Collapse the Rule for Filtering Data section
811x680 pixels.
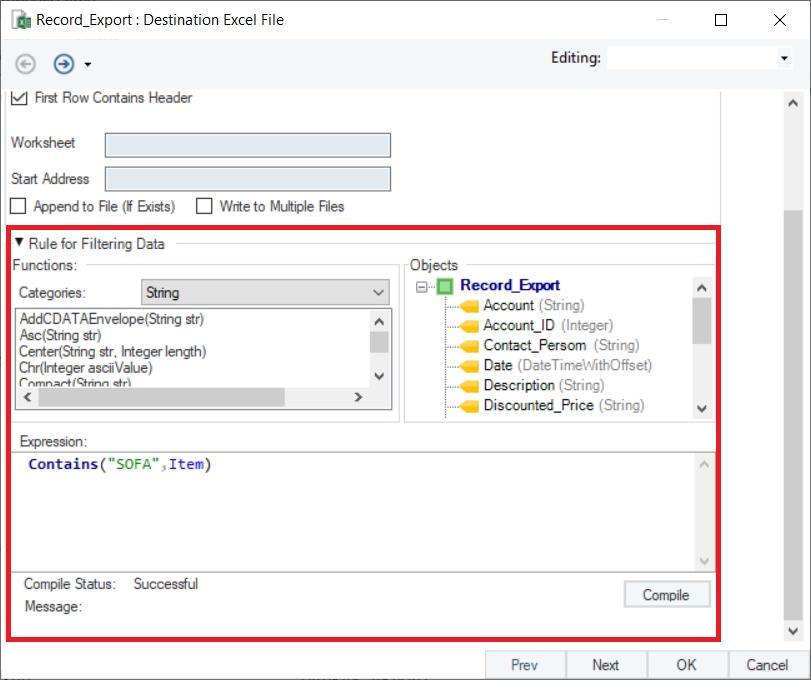19,243
